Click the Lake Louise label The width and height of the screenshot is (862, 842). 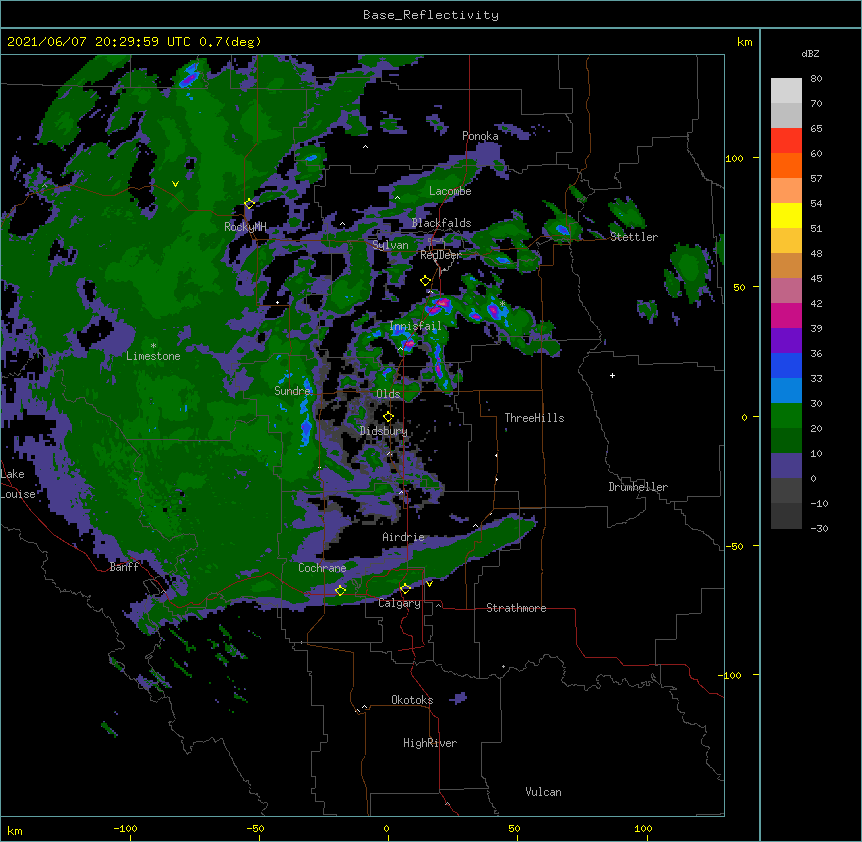click(18, 484)
